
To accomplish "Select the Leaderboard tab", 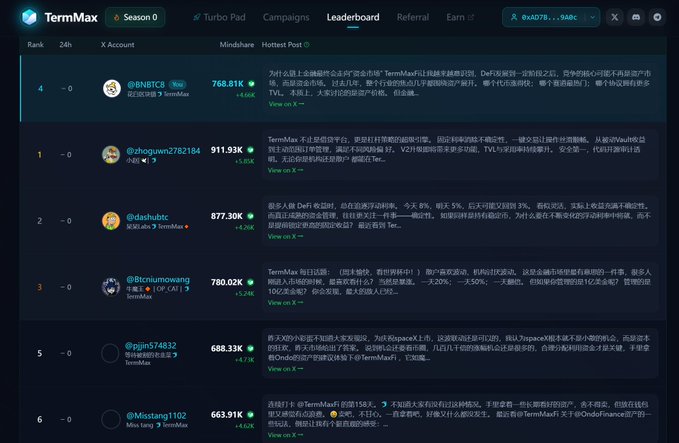I will click(353, 17).
